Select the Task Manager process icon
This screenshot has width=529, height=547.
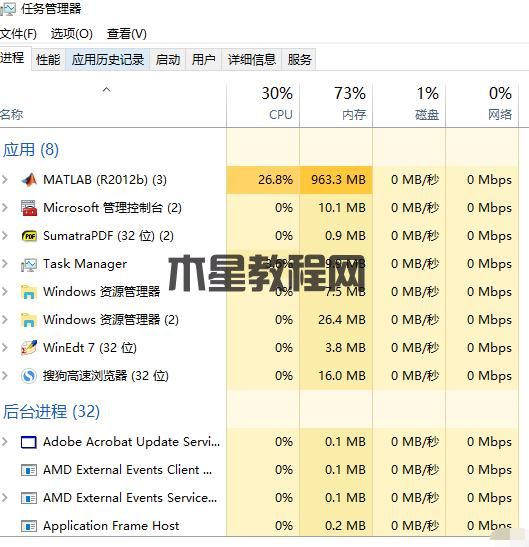tap(29, 264)
